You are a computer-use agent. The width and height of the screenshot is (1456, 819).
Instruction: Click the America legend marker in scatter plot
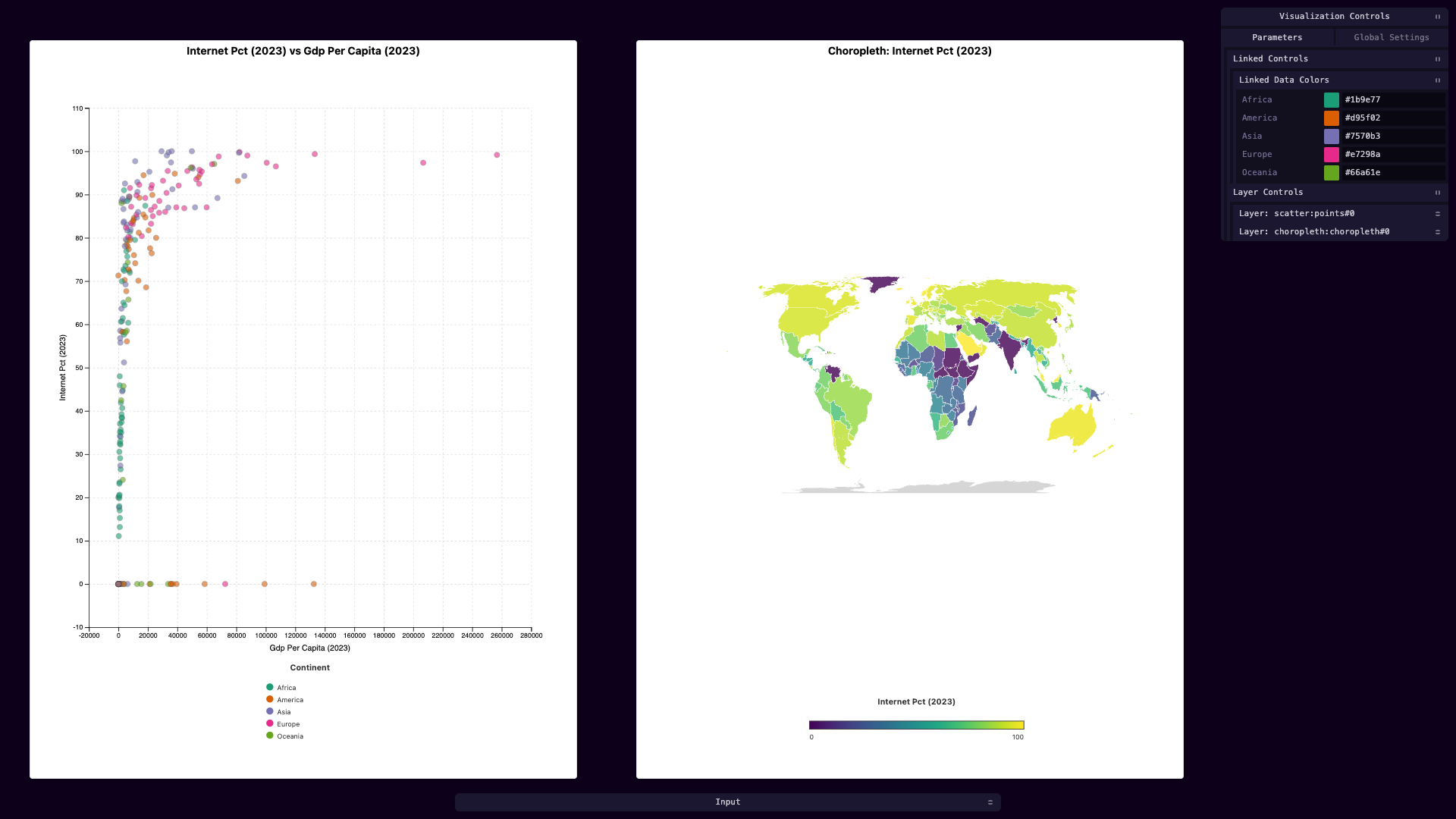[x=269, y=699]
